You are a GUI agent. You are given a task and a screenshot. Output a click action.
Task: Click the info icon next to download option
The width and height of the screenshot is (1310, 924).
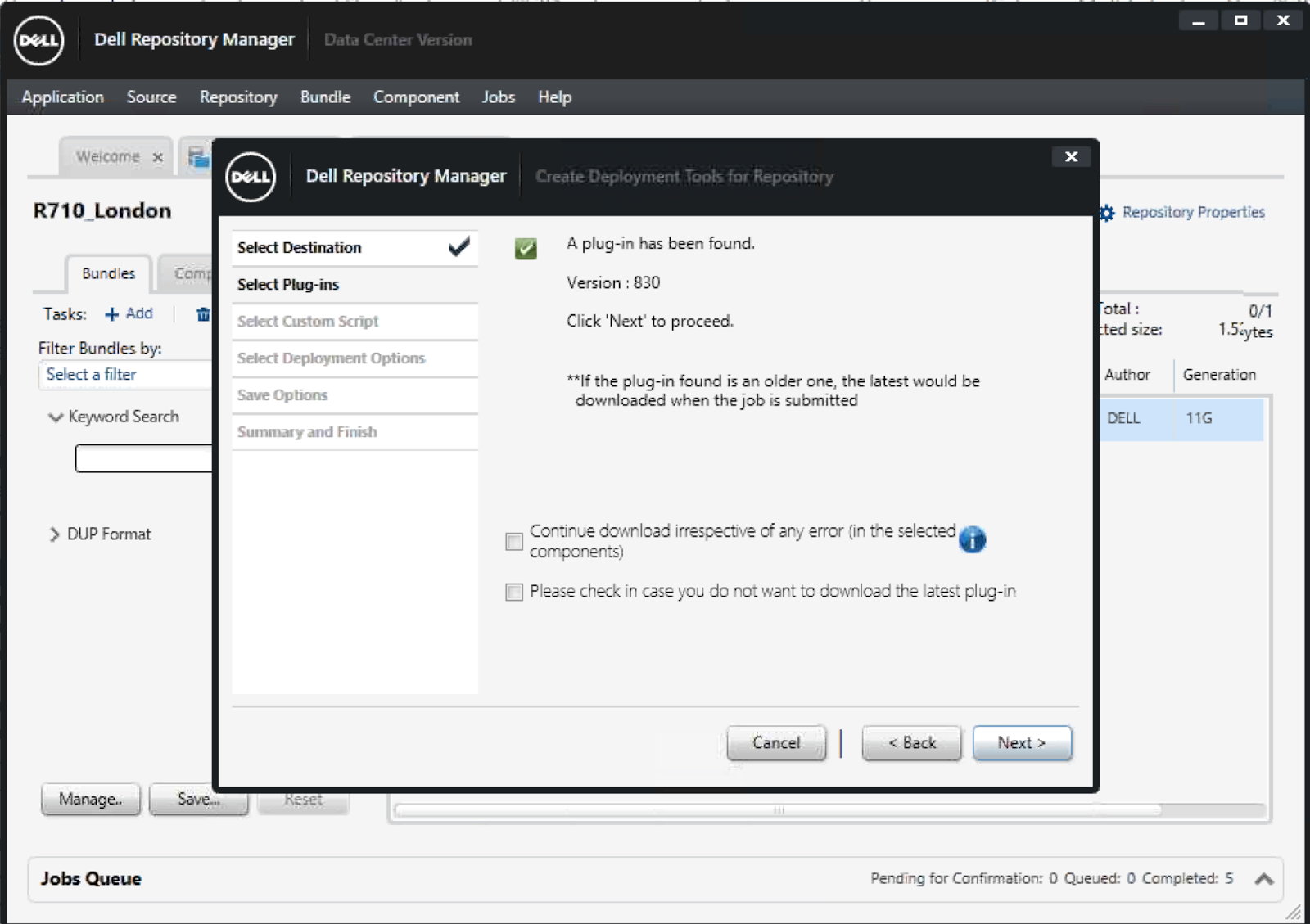(973, 539)
